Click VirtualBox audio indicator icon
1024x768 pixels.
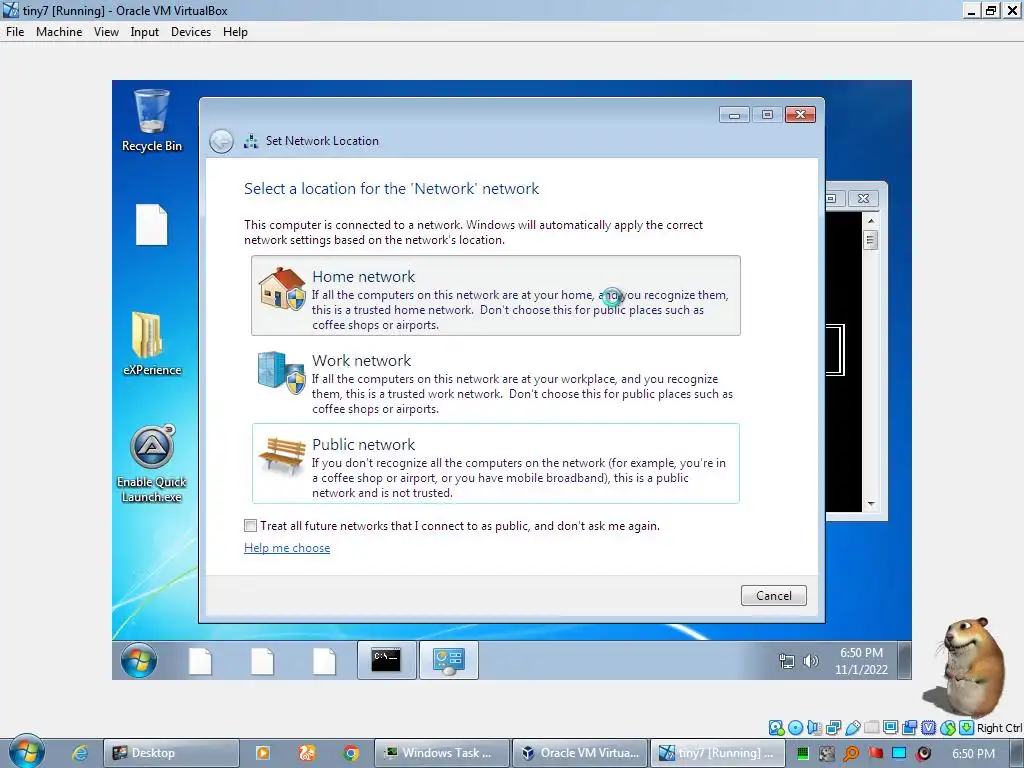click(814, 728)
